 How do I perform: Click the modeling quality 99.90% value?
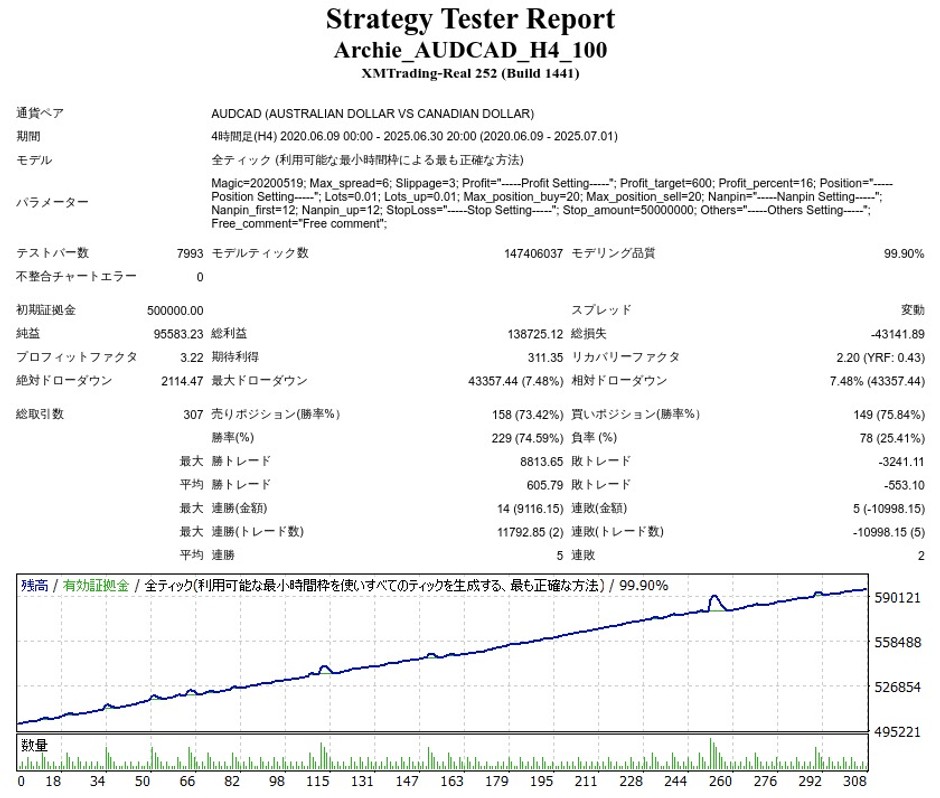tap(904, 254)
